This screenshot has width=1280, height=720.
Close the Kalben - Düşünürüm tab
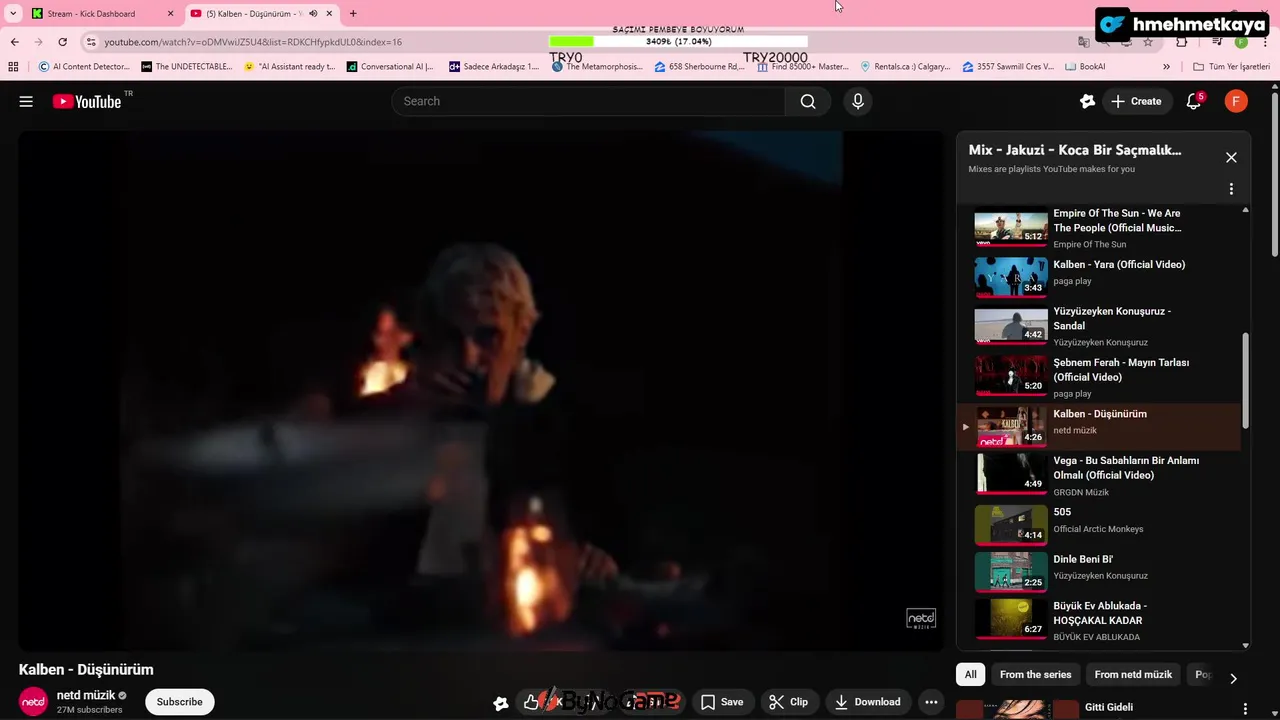[329, 14]
